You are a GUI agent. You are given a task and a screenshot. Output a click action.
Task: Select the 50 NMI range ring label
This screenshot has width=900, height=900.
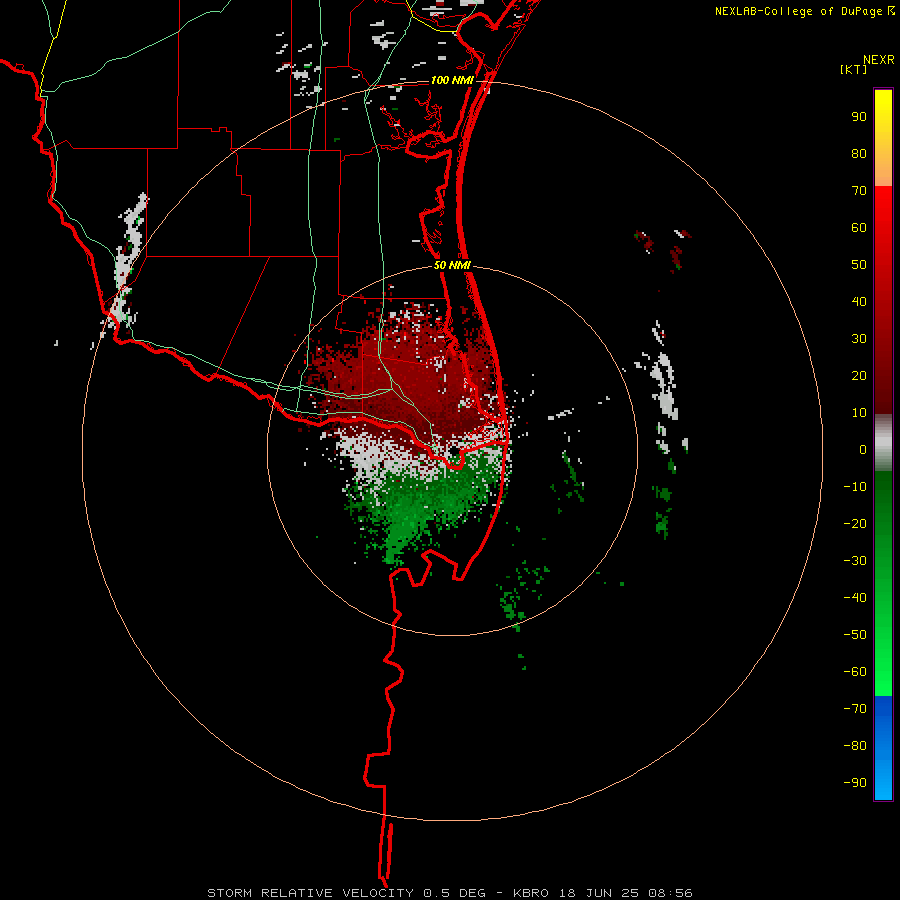(x=452, y=265)
